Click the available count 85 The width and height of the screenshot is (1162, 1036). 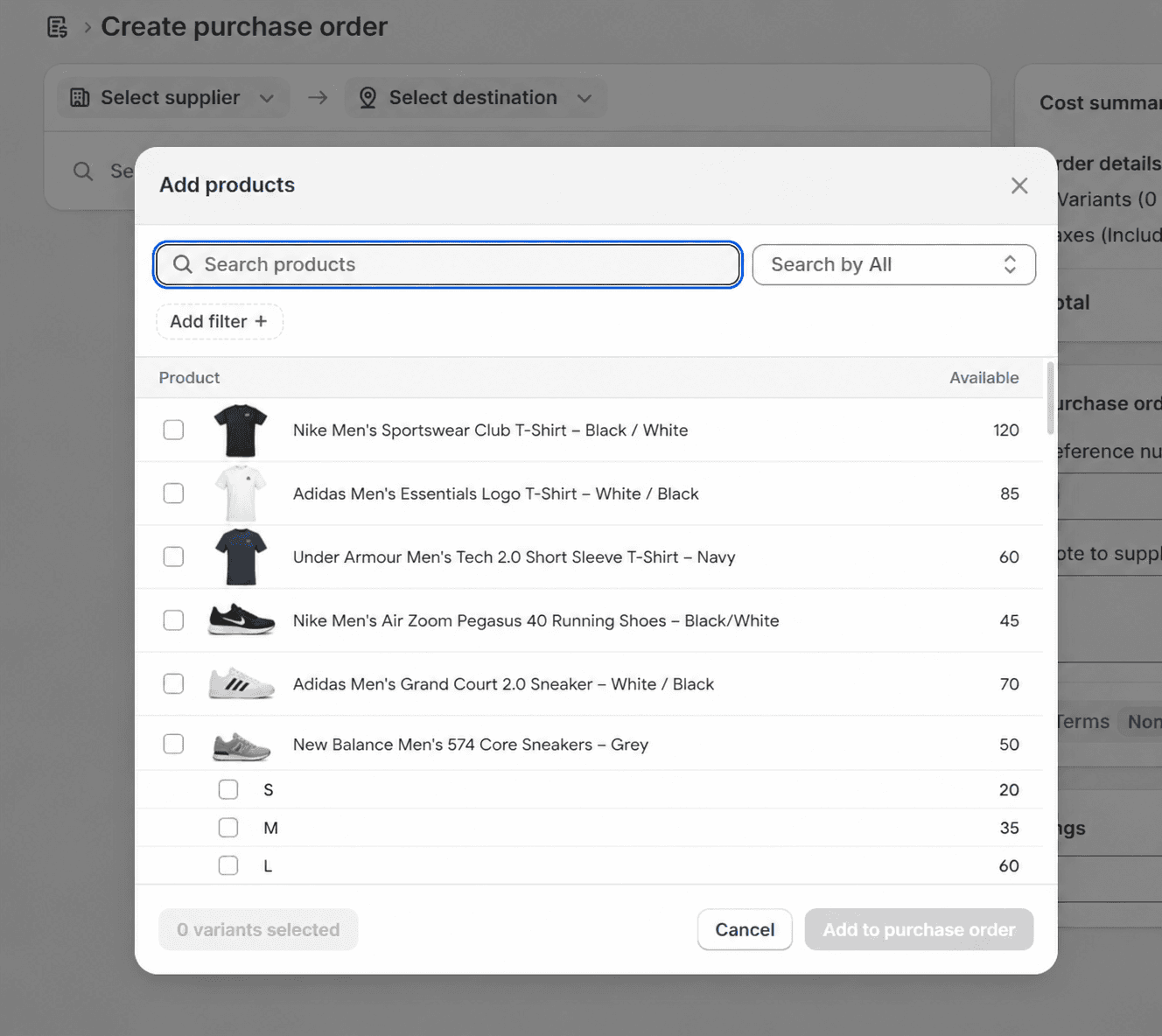(1010, 493)
